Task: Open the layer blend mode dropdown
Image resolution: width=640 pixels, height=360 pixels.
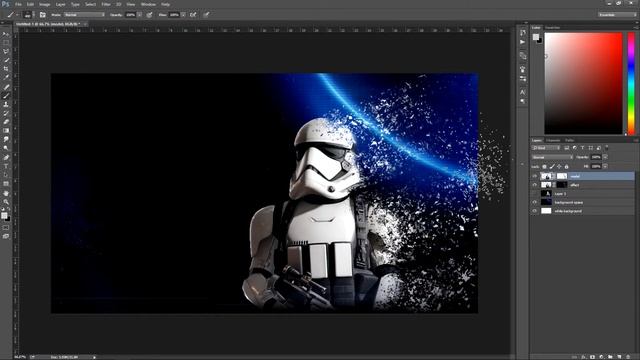Action: click(552, 157)
